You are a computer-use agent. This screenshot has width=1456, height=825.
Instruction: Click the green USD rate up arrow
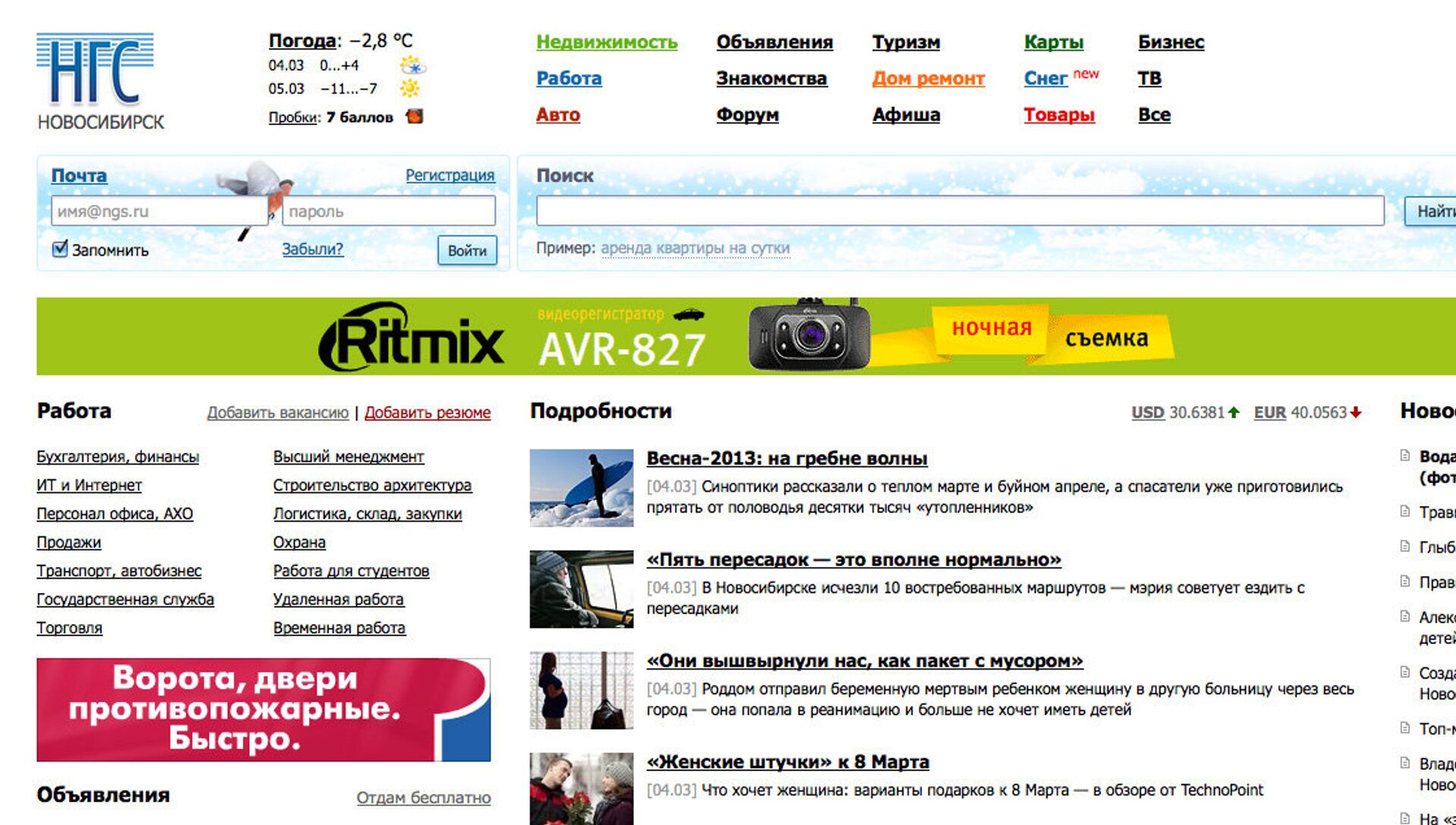1234,412
